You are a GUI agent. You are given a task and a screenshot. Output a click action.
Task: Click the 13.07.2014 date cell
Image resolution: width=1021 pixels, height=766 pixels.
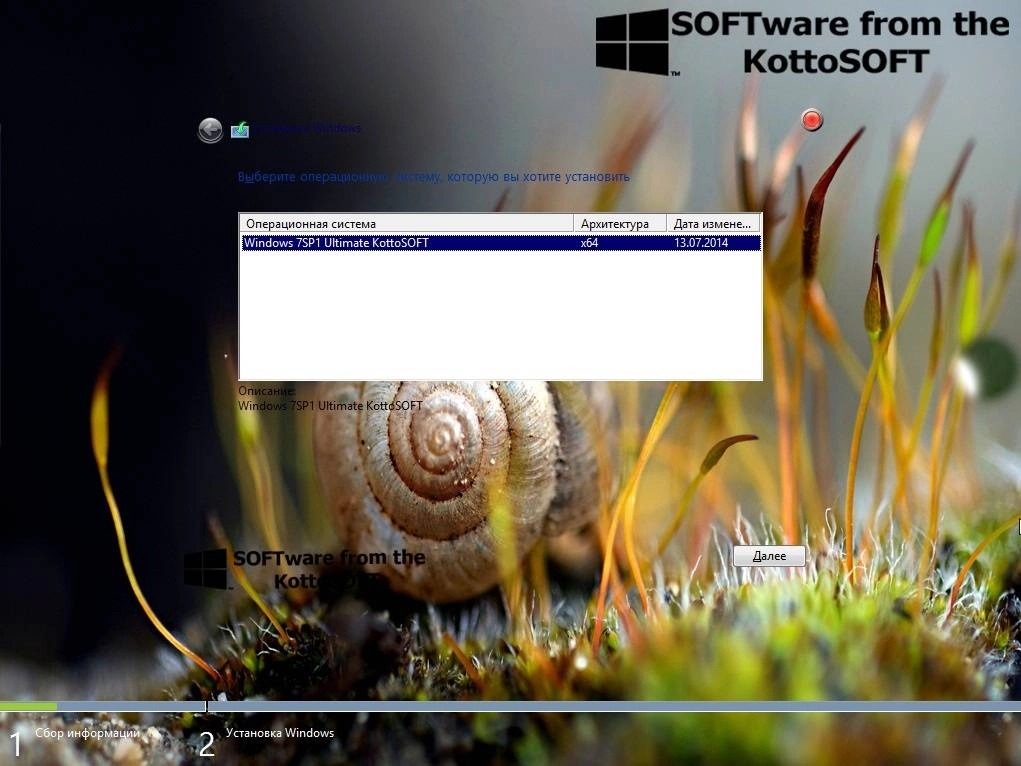(x=701, y=242)
